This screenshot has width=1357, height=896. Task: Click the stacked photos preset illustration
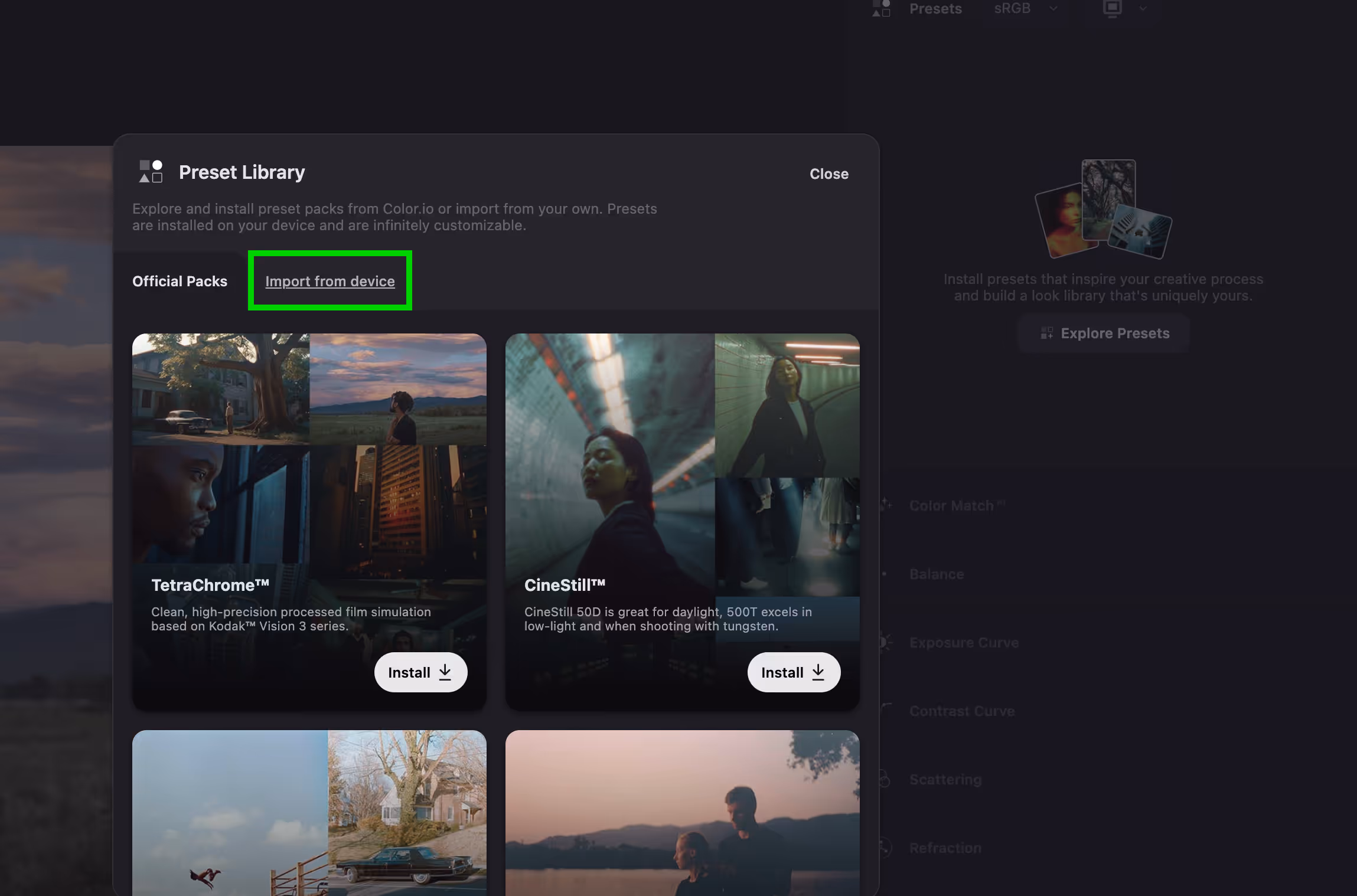pos(1102,210)
